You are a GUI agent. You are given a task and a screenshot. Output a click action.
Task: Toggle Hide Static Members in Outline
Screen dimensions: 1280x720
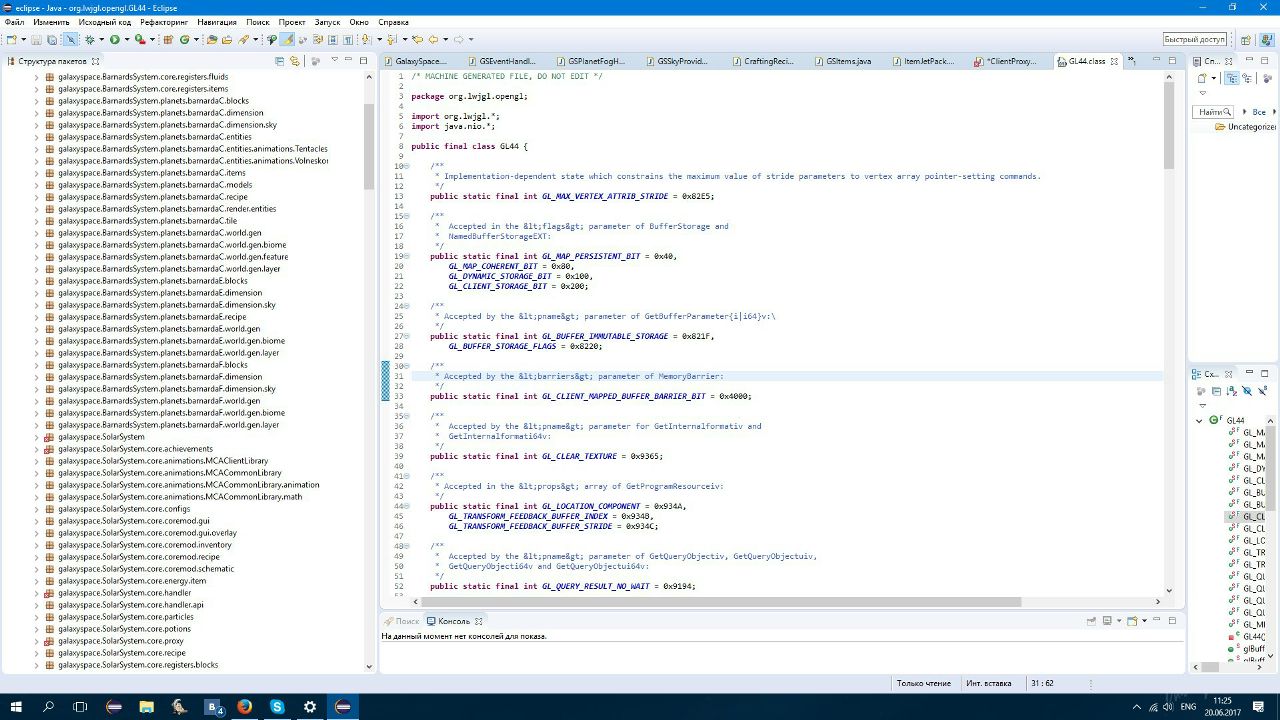point(1263,391)
